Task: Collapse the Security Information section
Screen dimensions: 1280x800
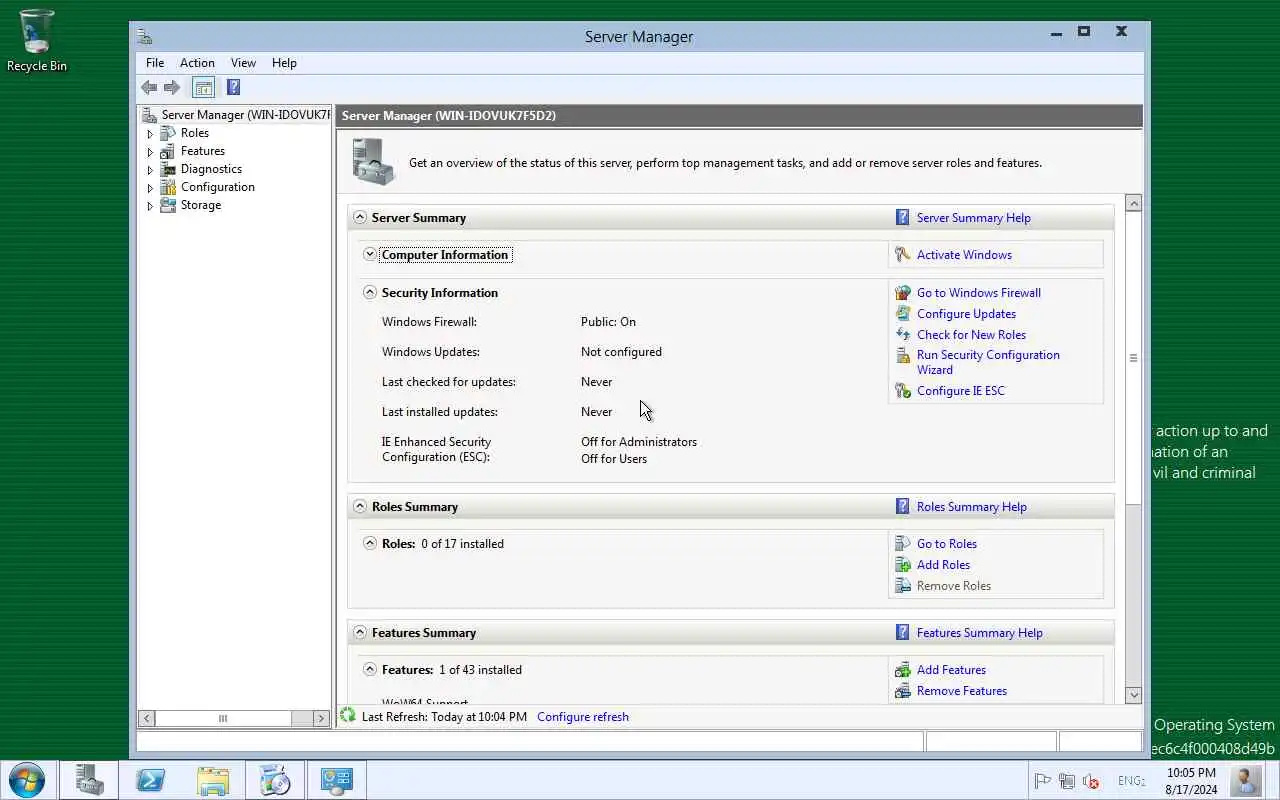Action: [x=370, y=292]
